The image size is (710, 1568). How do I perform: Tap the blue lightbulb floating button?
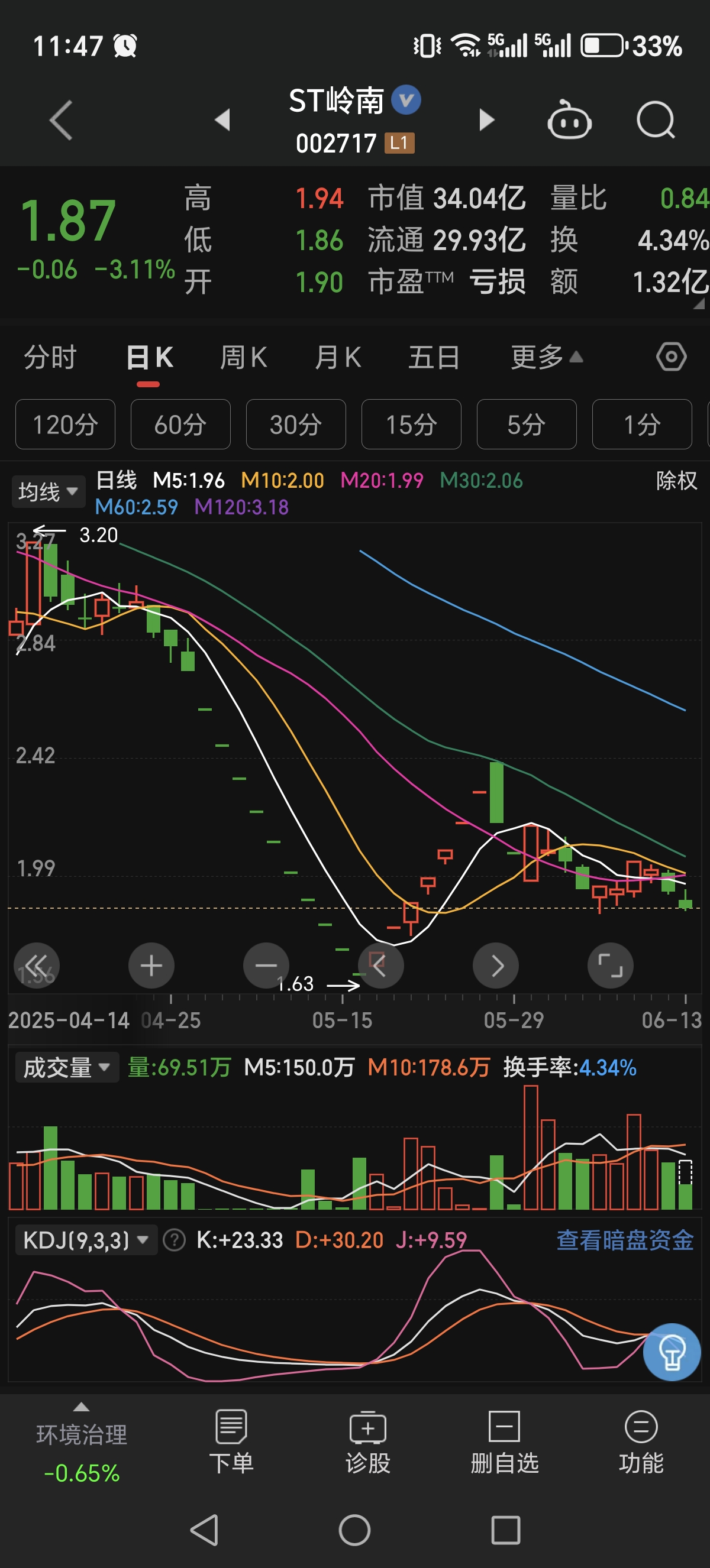pyautogui.click(x=672, y=1352)
